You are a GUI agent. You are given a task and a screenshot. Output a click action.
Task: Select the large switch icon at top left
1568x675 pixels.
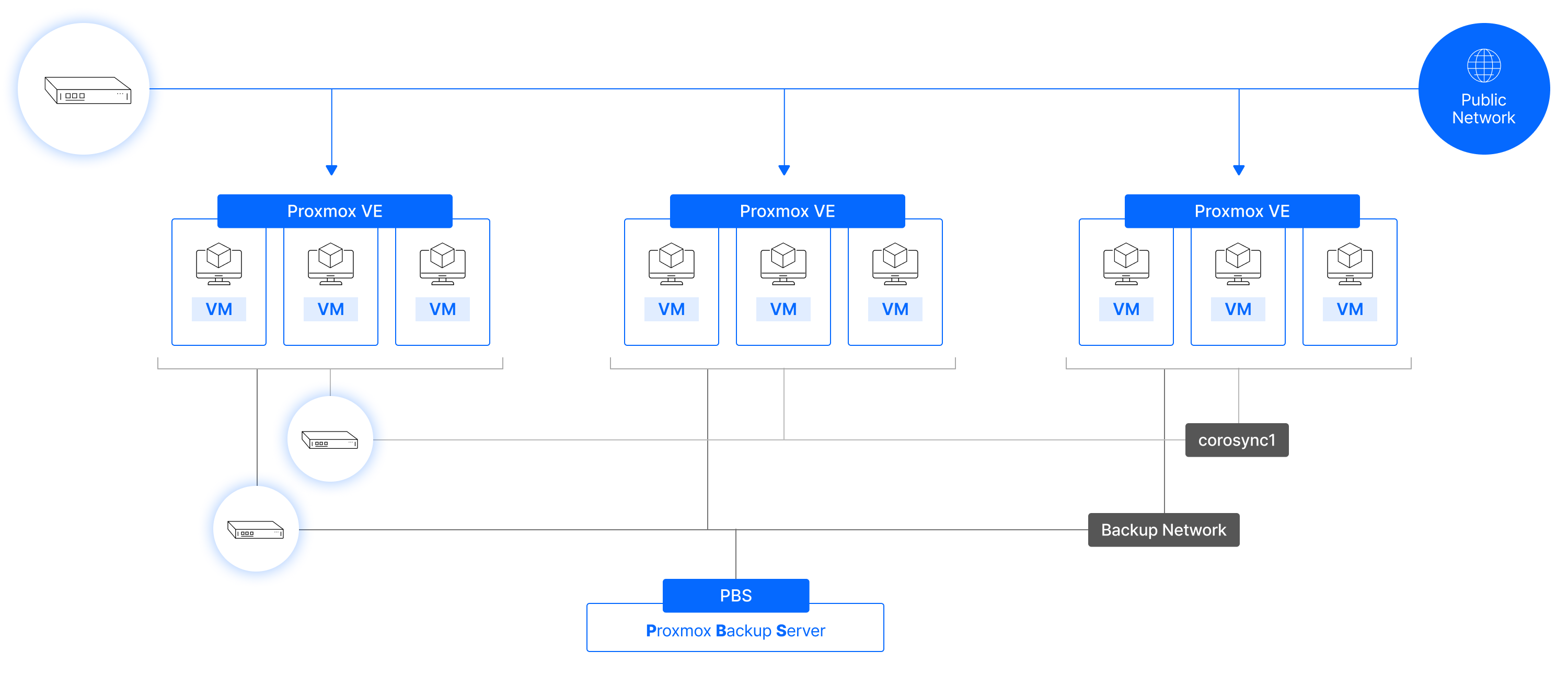pos(88,90)
